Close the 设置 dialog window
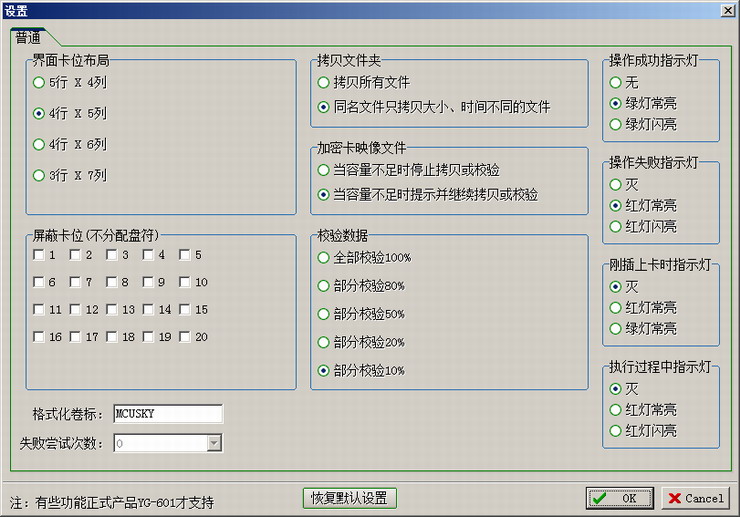The width and height of the screenshot is (740, 517). click(727, 9)
